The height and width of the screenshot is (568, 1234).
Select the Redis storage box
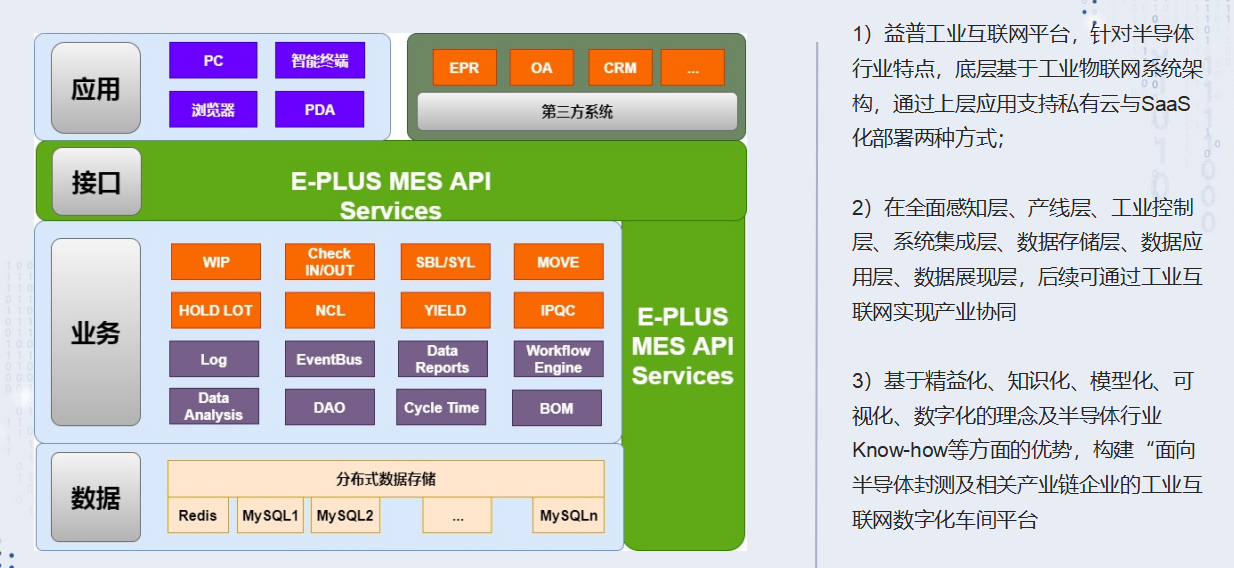[x=198, y=516]
